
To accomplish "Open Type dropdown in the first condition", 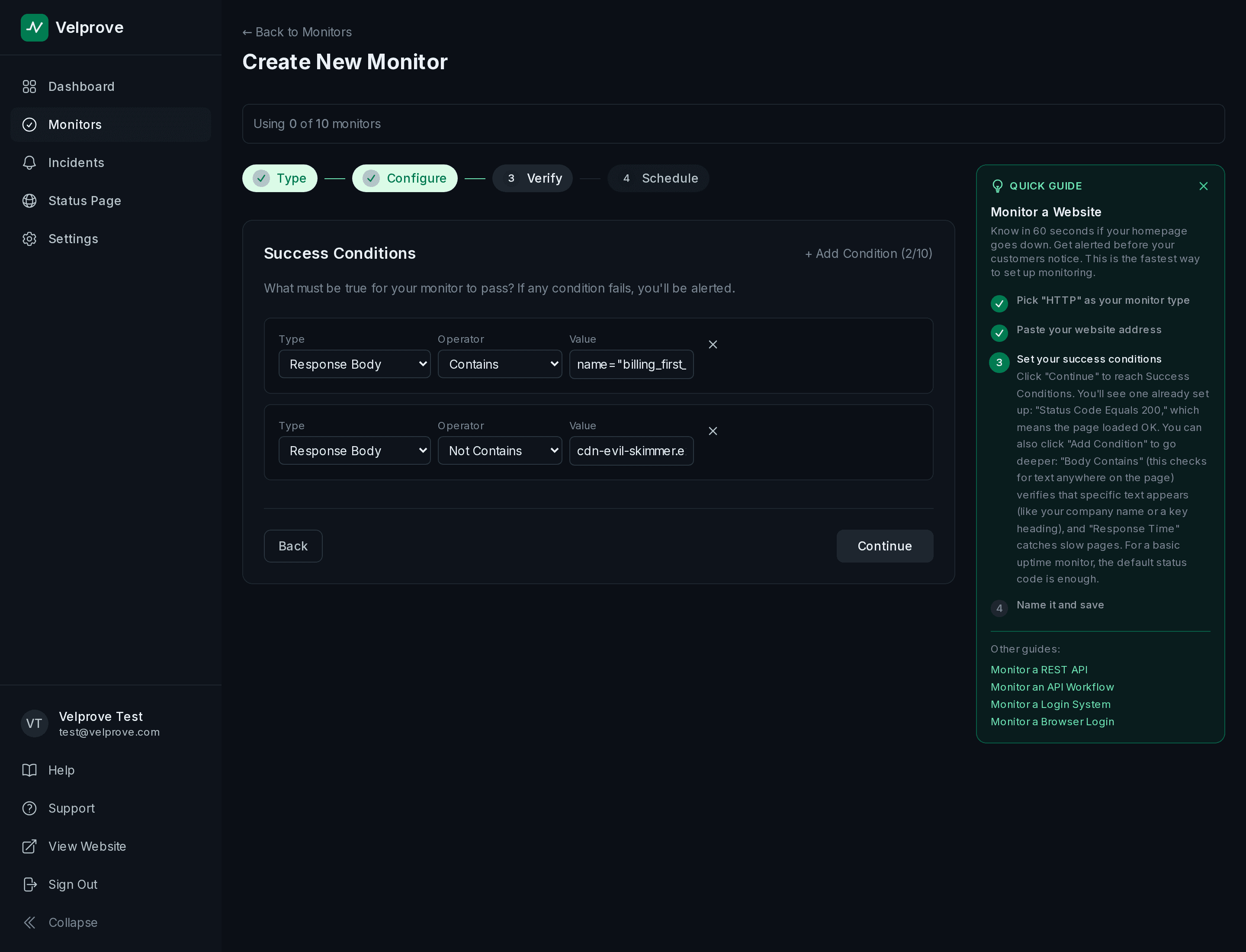I will [355, 364].
